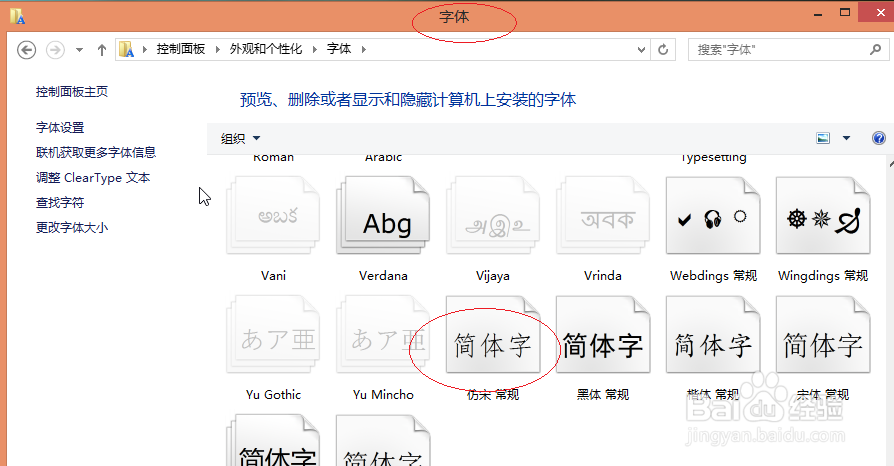This screenshot has height=466, width=894.
Task: Select 字体 in the breadcrumb path
Action: pos(339,49)
